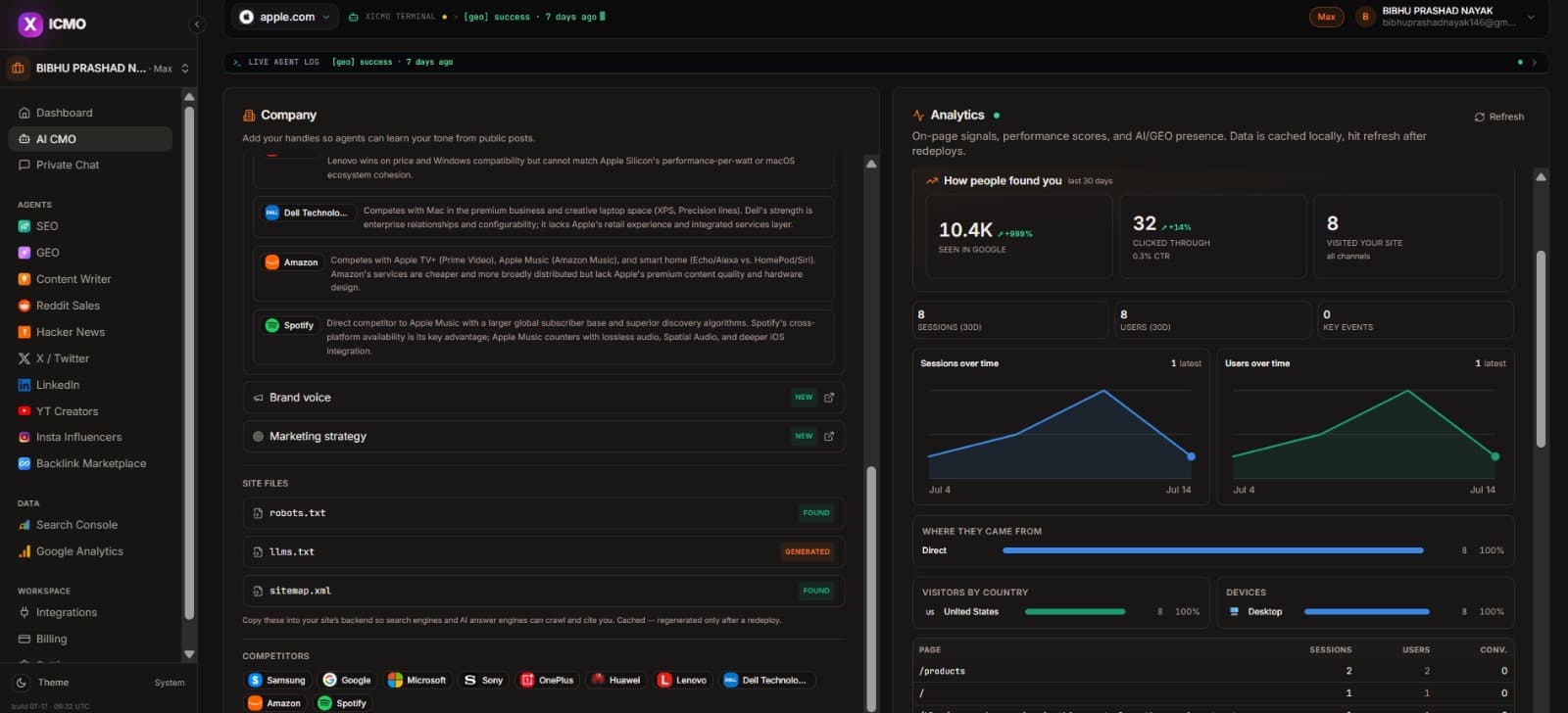Image resolution: width=1568 pixels, height=713 pixels.
Task: Open the sitemap.xml file row
Action: point(544,591)
